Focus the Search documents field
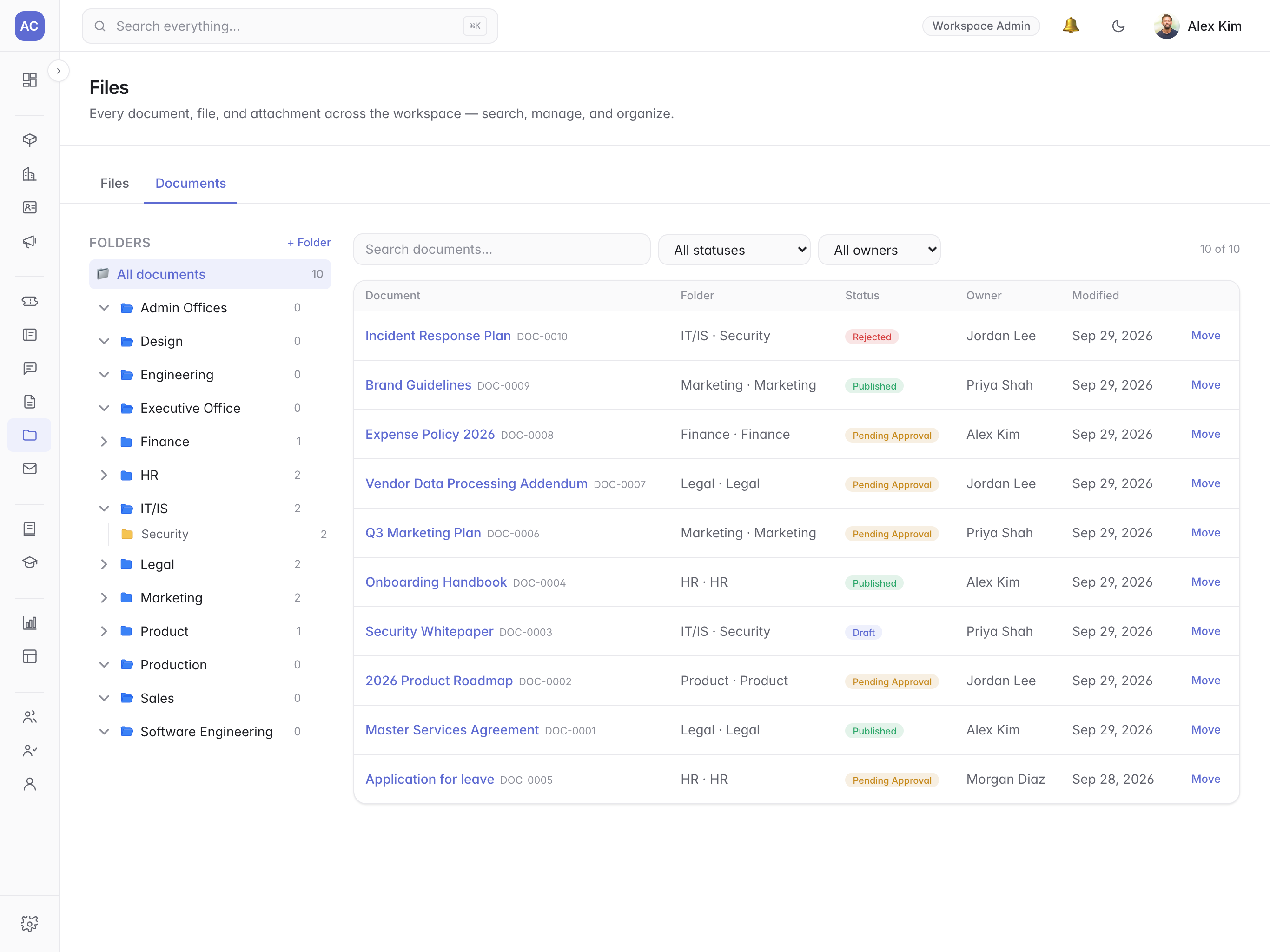The height and width of the screenshot is (952, 1270). 502,249
